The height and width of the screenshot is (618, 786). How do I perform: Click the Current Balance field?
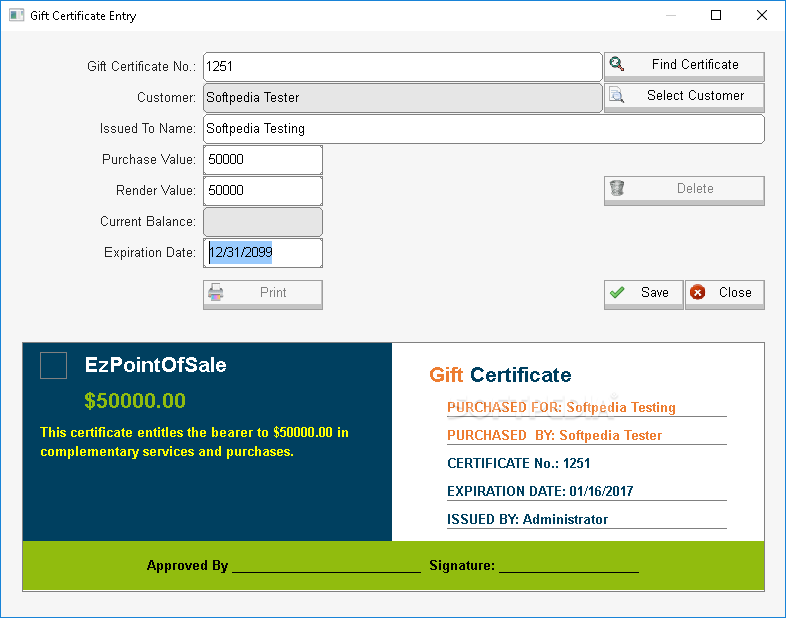263,222
